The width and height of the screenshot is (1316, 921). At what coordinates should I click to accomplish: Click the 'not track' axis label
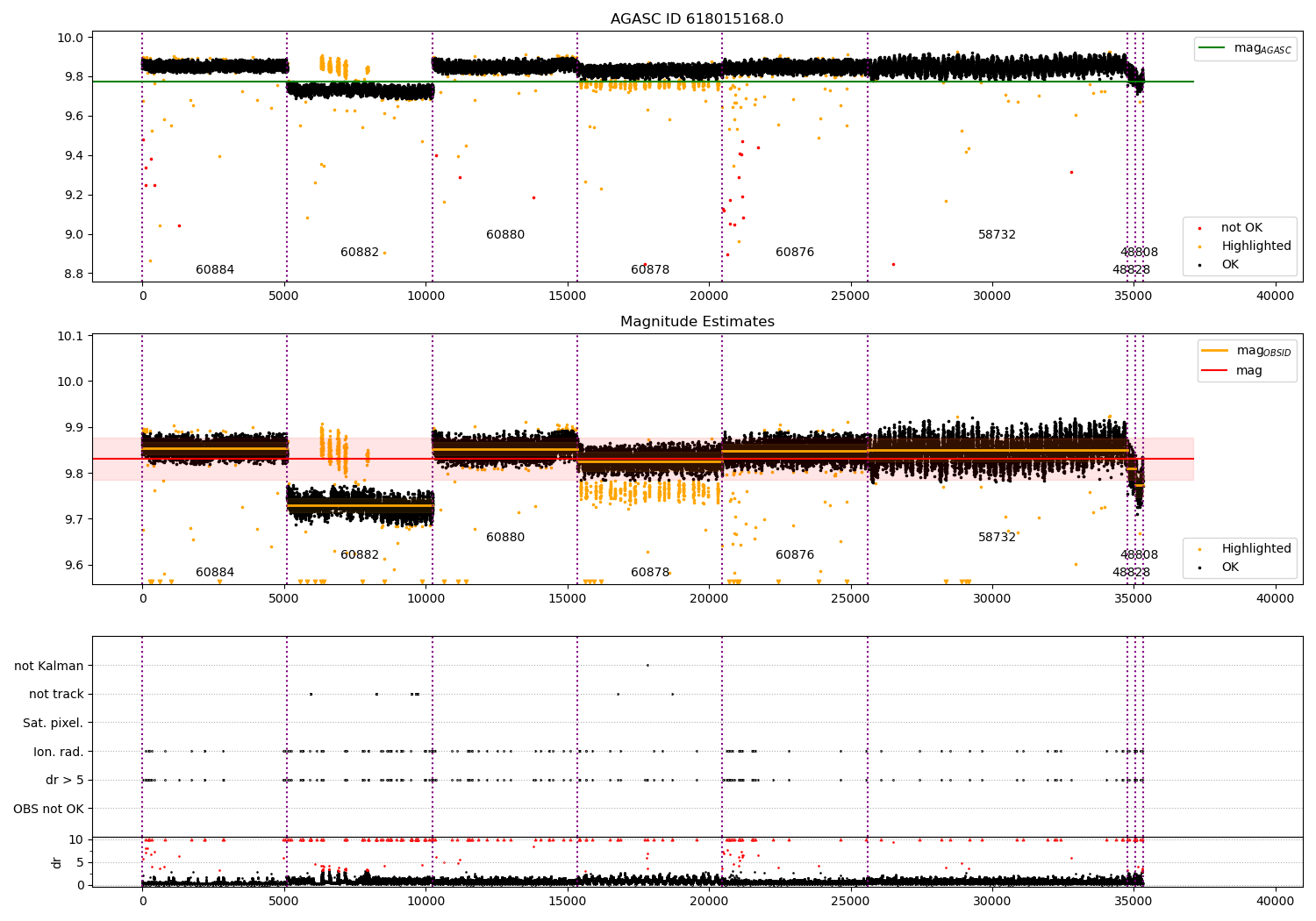56,694
